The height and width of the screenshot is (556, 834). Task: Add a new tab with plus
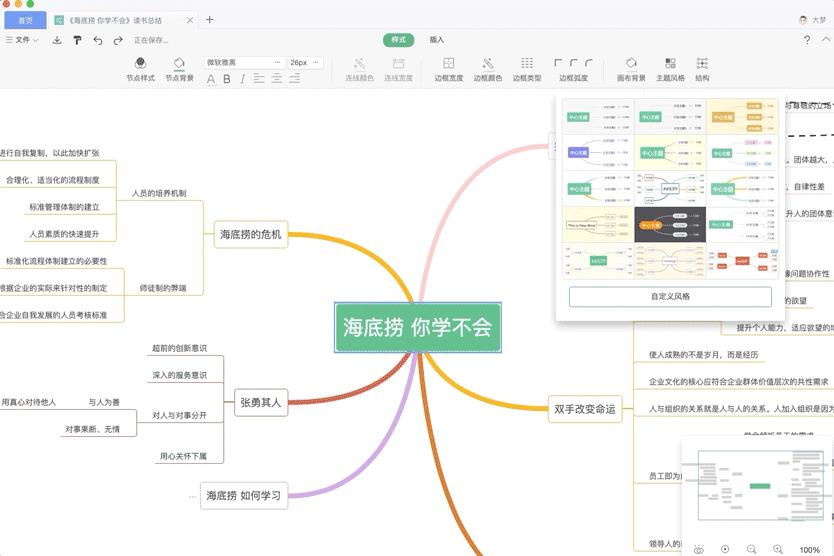tap(210, 20)
